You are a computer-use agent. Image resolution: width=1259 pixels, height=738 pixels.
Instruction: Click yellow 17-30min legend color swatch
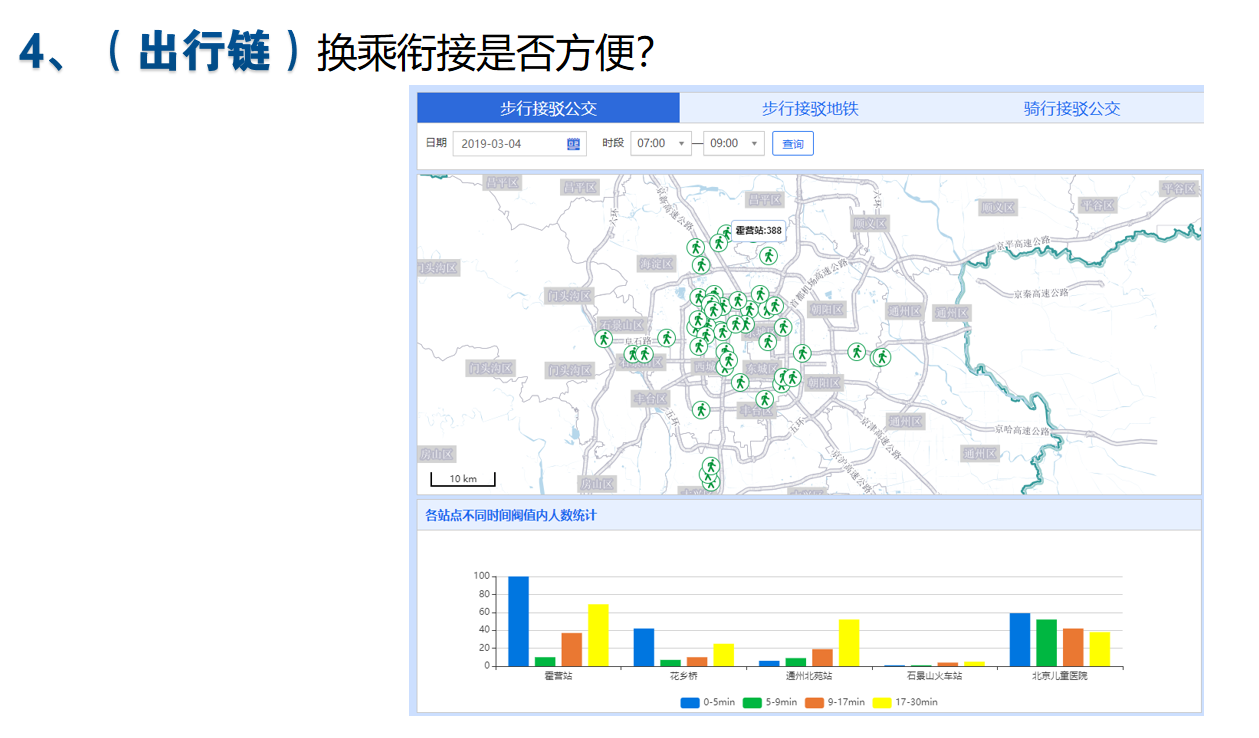(882, 702)
